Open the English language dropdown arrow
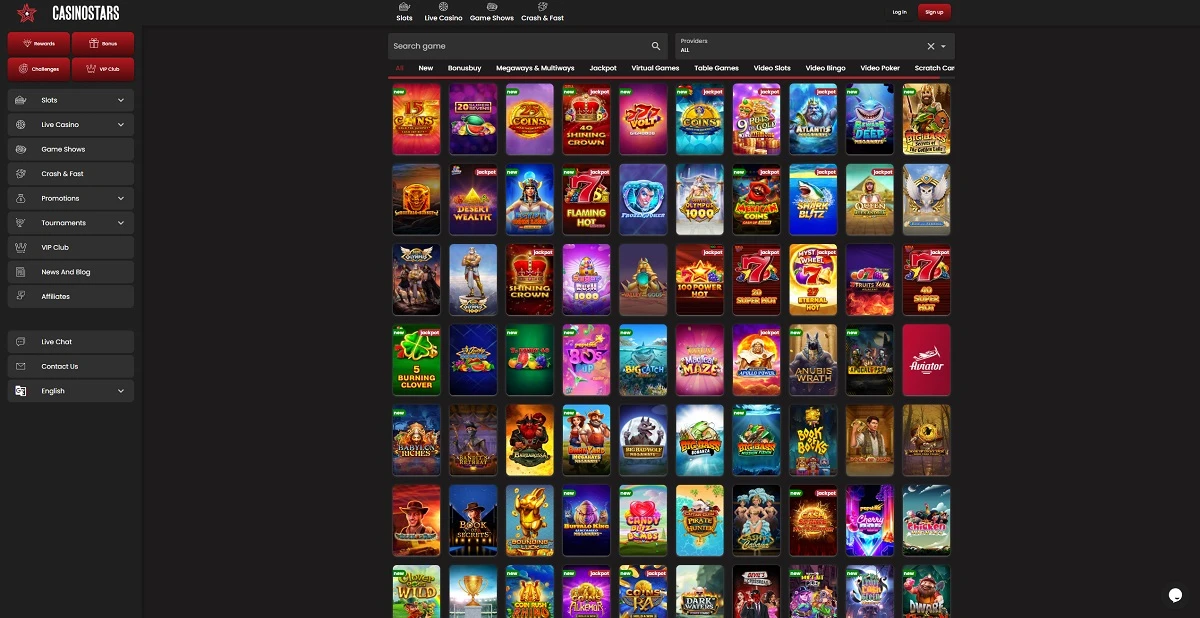This screenshot has width=1200, height=618. [x=121, y=391]
